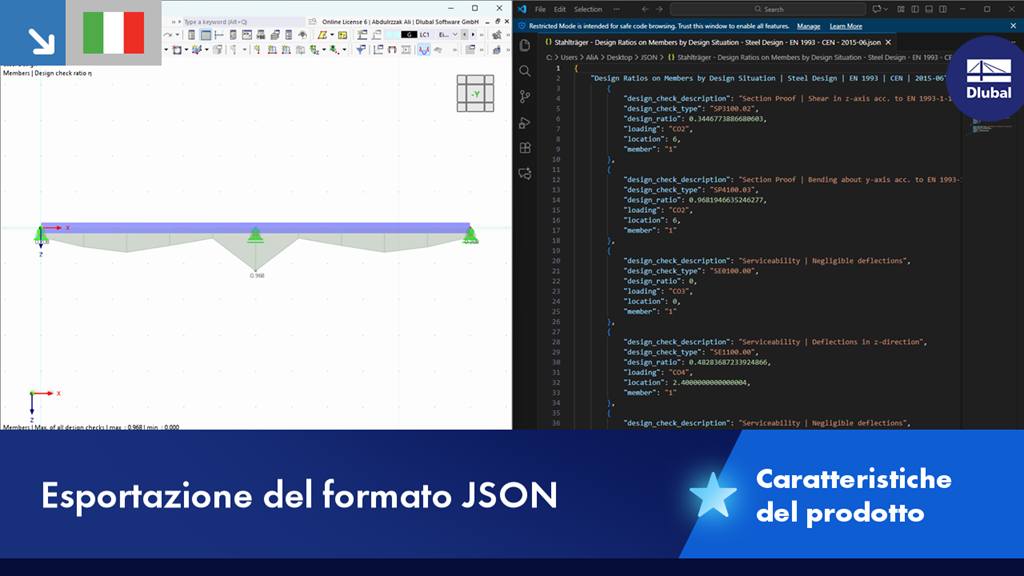The width and height of the screenshot is (1024, 576).
Task: Click the -Y view cube in RFEM viewport
Action: 475,93
